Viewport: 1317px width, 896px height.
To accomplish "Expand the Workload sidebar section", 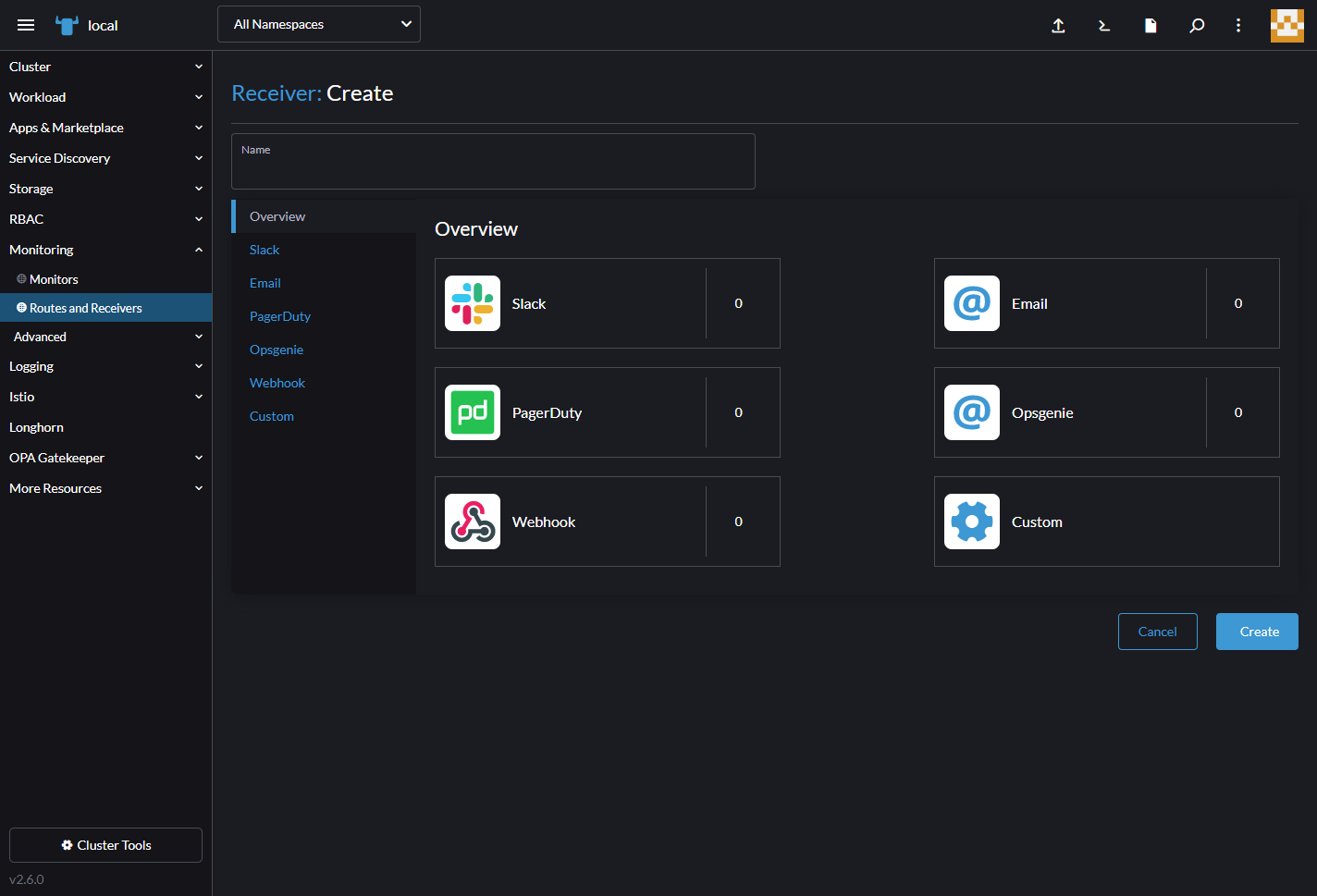I will click(105, 97).
